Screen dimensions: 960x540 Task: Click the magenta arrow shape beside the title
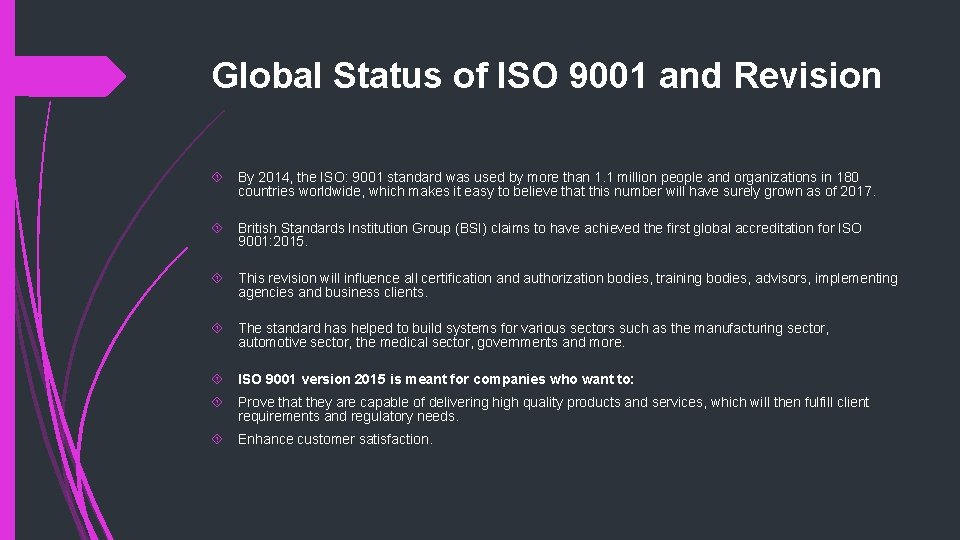[70, 77]
